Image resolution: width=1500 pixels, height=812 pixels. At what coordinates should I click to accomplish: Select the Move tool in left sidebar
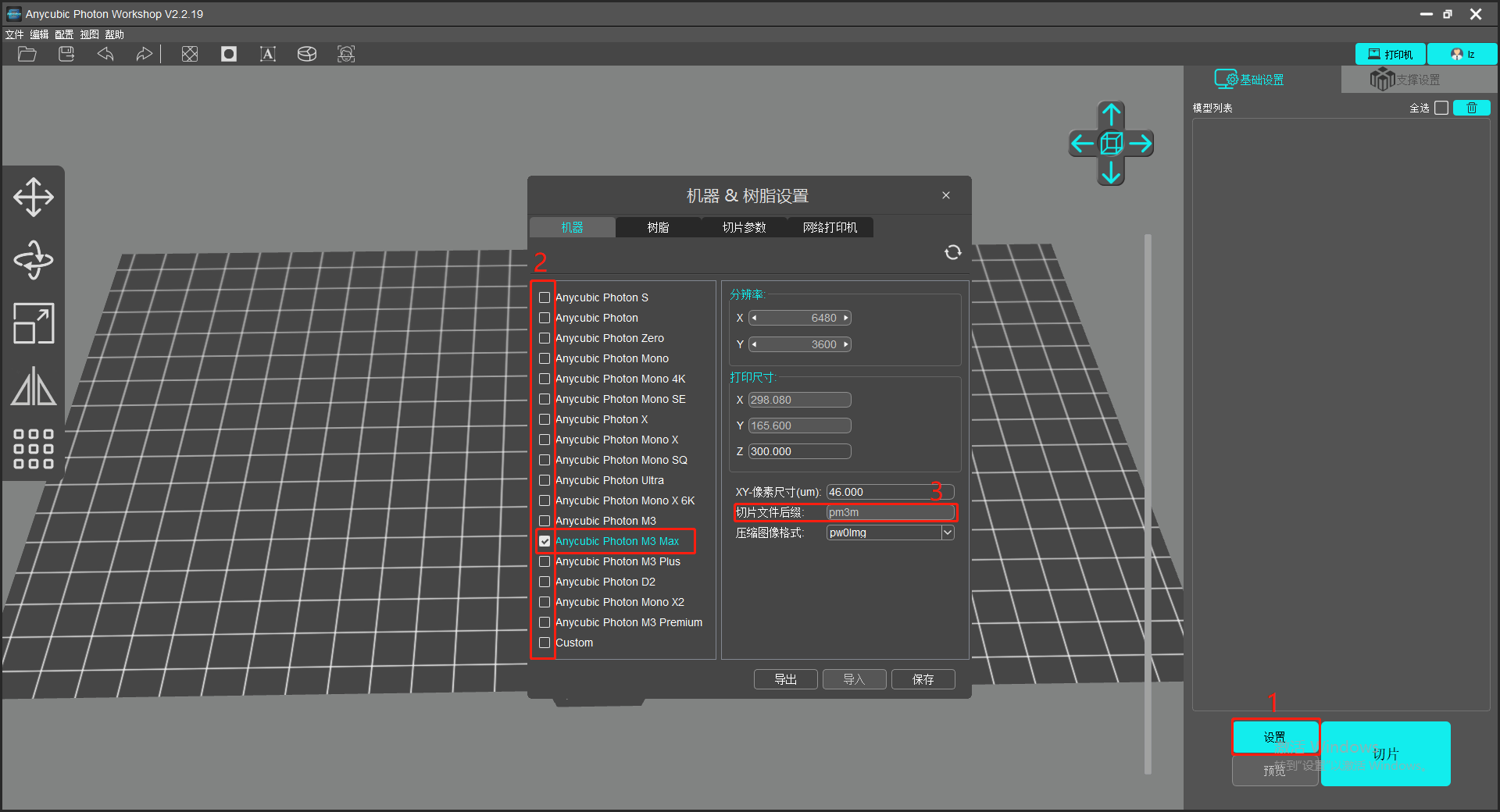[x=34, y=197]
